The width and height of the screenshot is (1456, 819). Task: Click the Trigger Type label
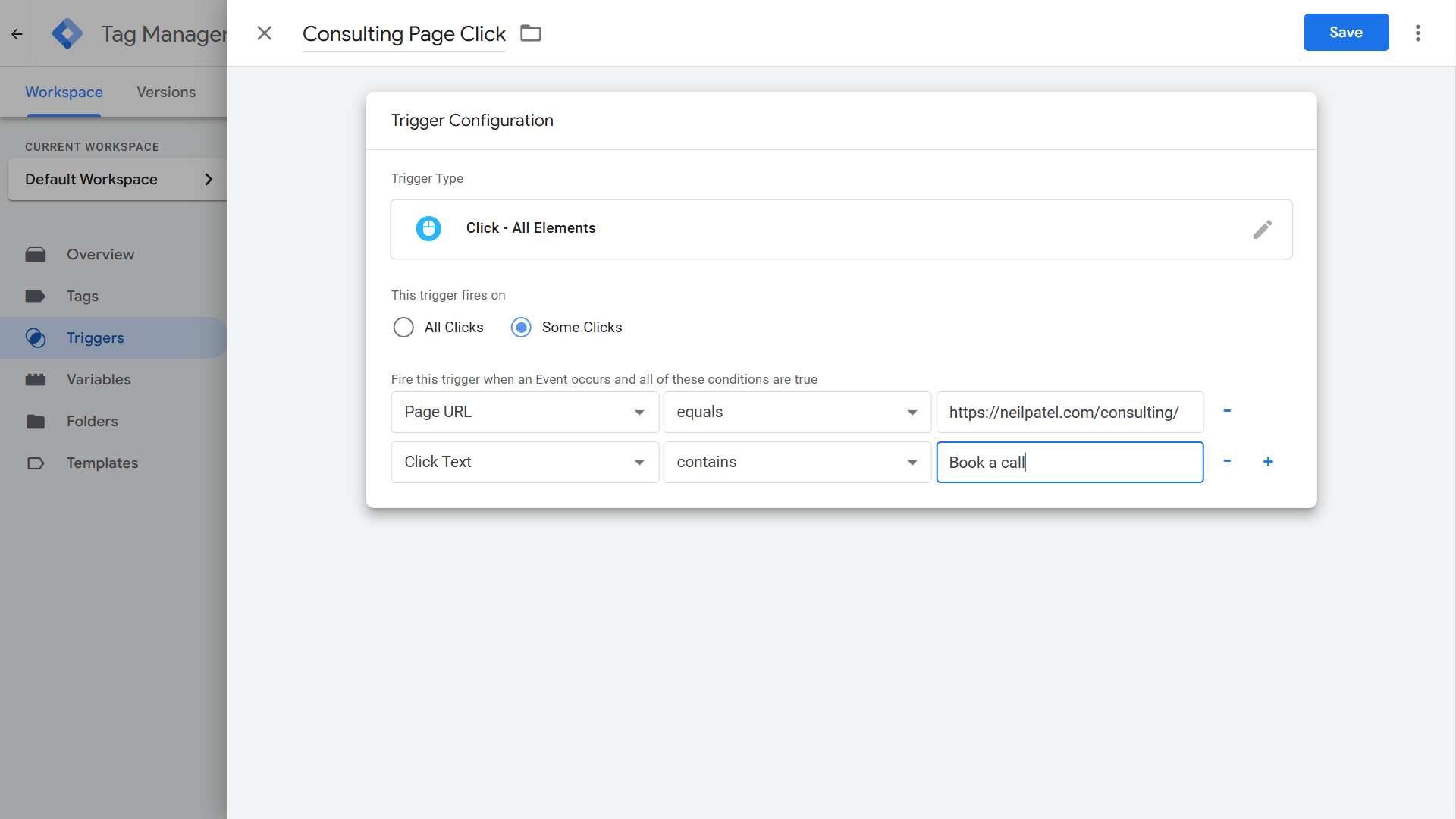coord(427,178)
